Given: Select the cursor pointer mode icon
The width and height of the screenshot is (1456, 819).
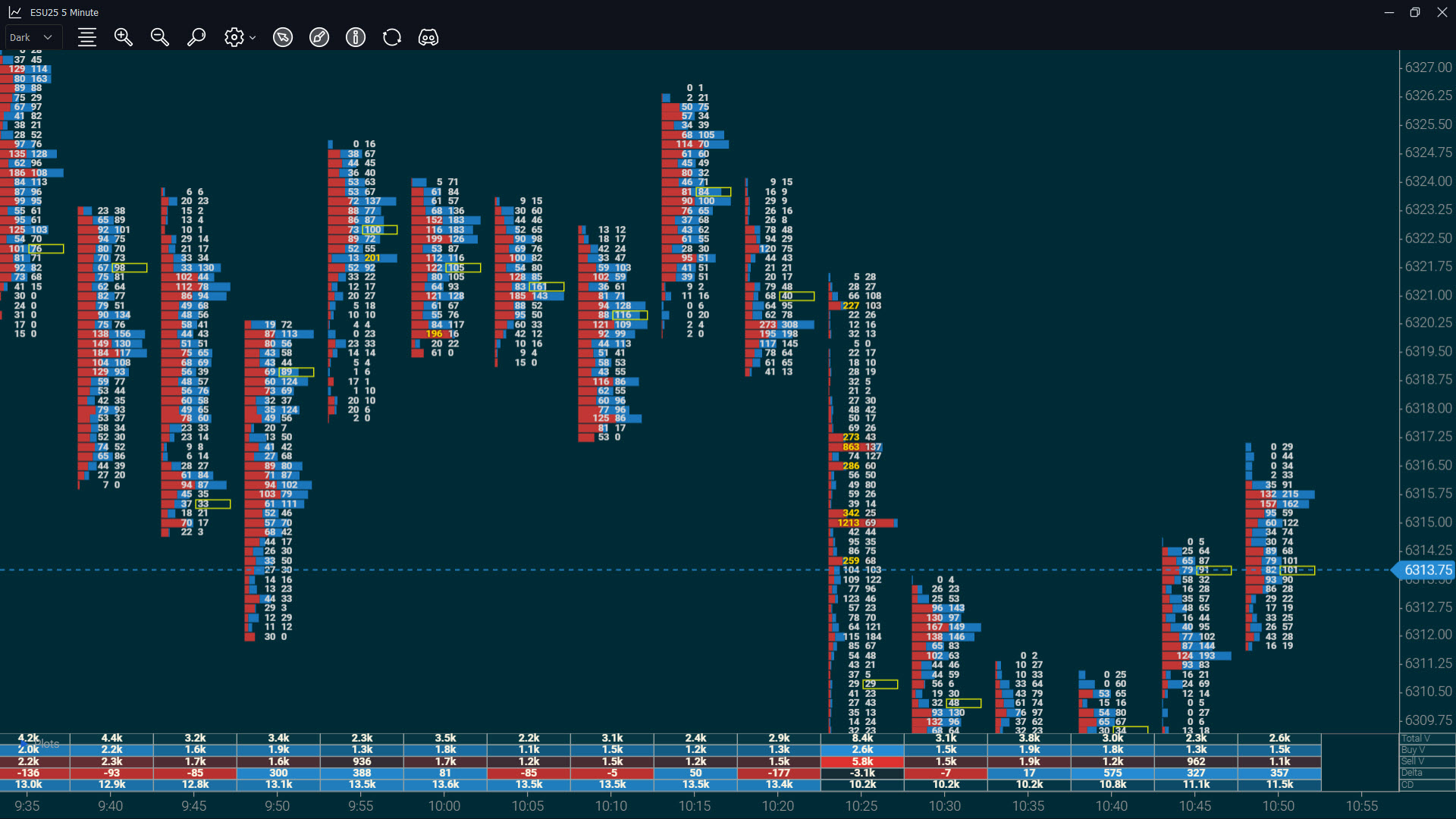Looking at the screenshot, I should pos(283,37).
